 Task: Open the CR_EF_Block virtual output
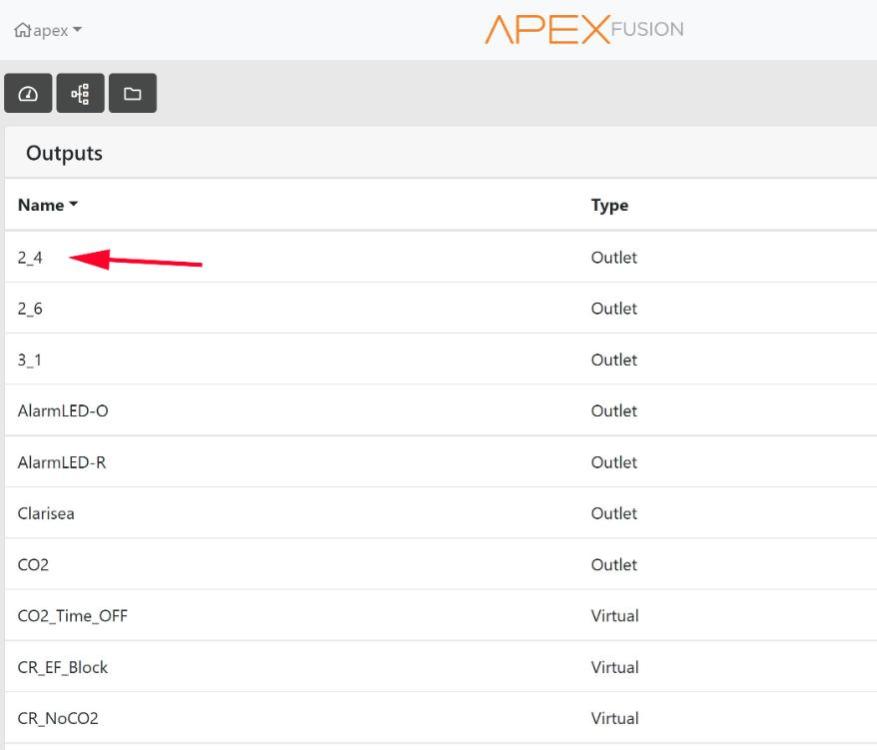[x=62, y=668]
